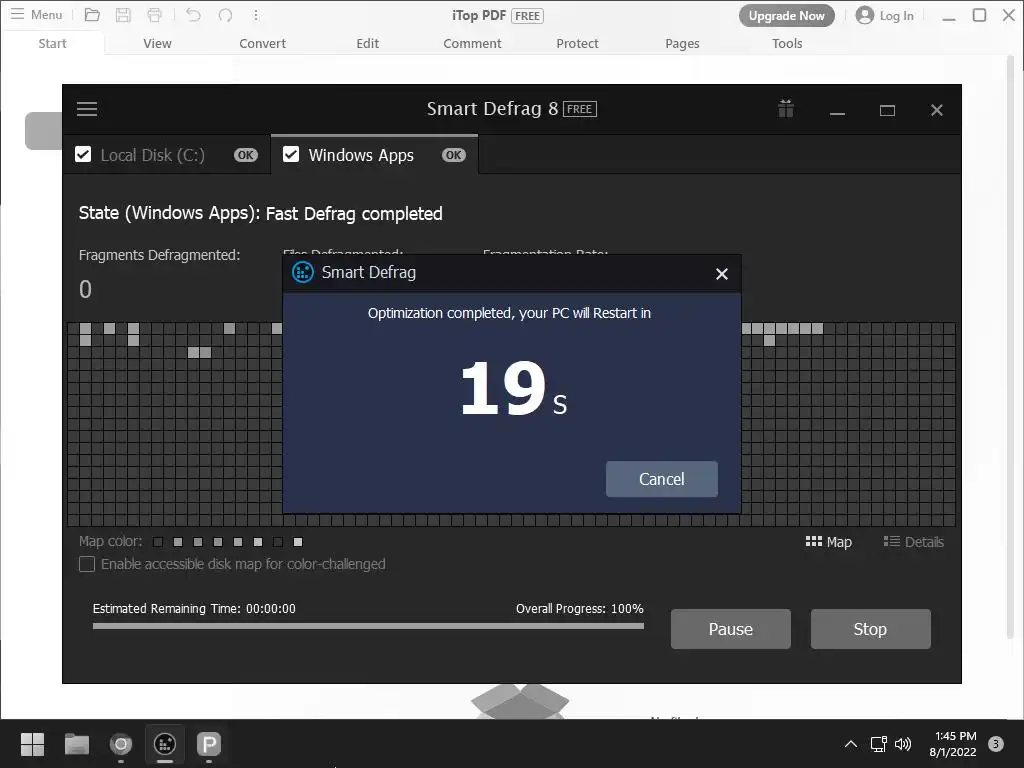Select the Tools tab in iTop PDF
Screen dimensions: 1024x768
click(x=787, y=43)
